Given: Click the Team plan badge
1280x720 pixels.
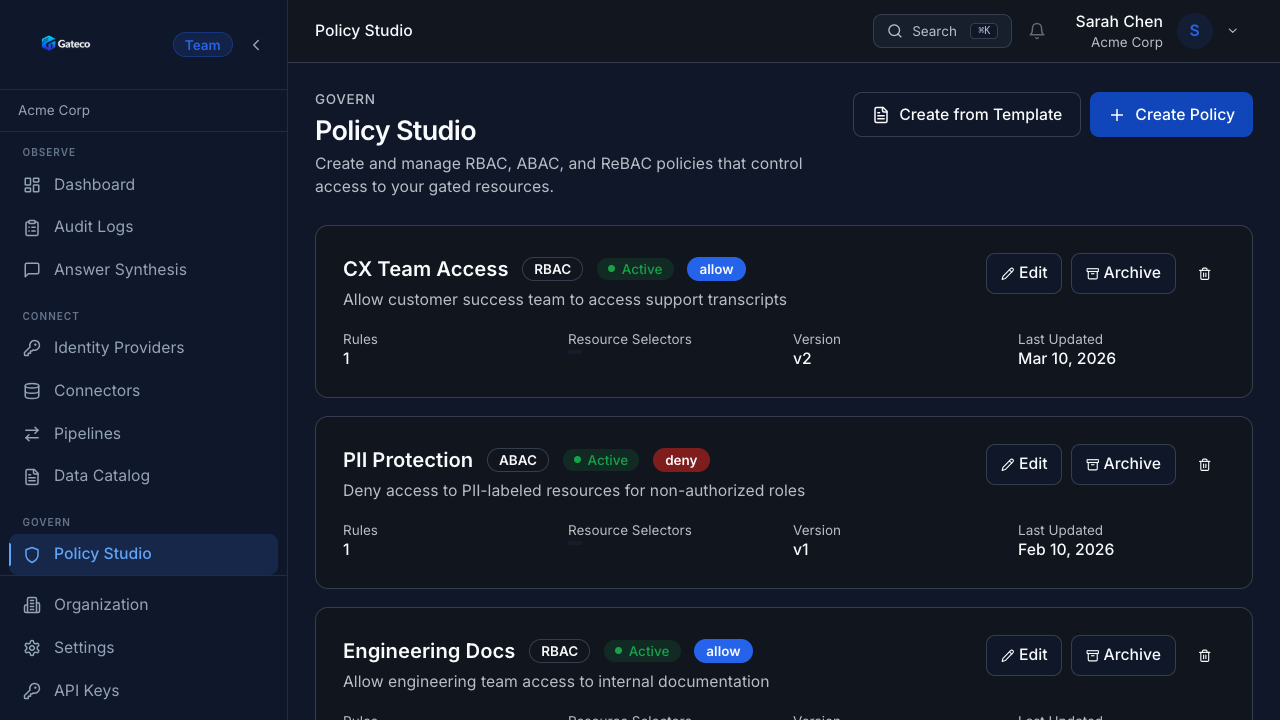Looking at the screenshot, I should click(x=203, y=45).
